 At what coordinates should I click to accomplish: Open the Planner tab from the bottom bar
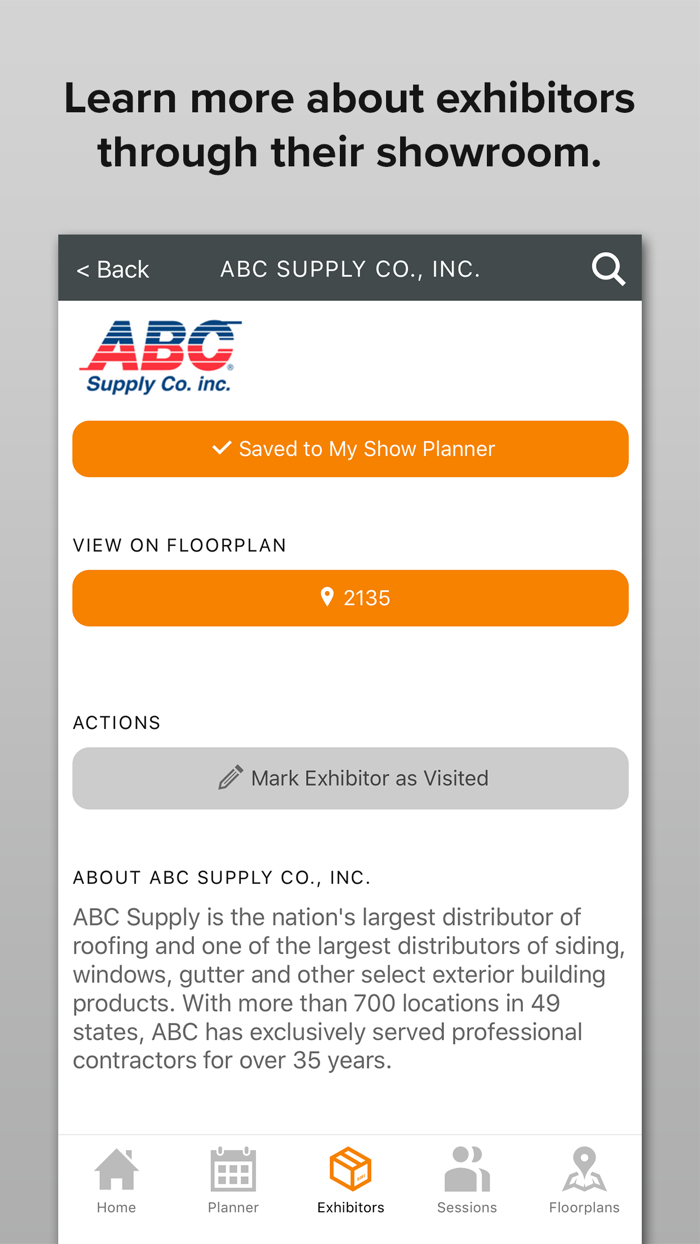point(233,1180)
